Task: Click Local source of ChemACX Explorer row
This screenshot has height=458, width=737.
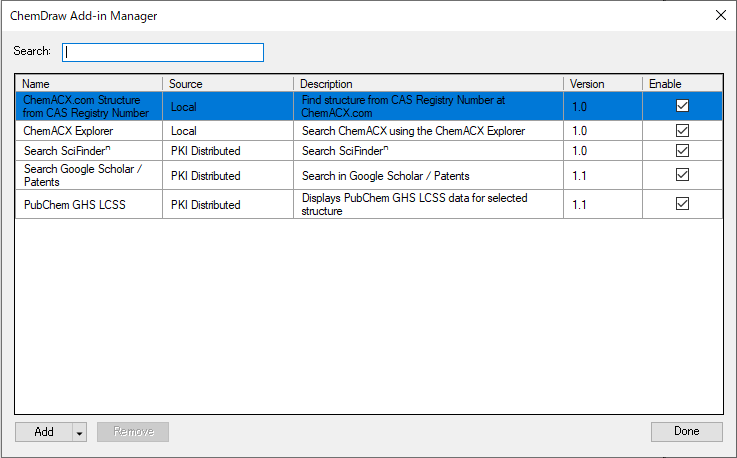Action: click(x=184, y=131)
